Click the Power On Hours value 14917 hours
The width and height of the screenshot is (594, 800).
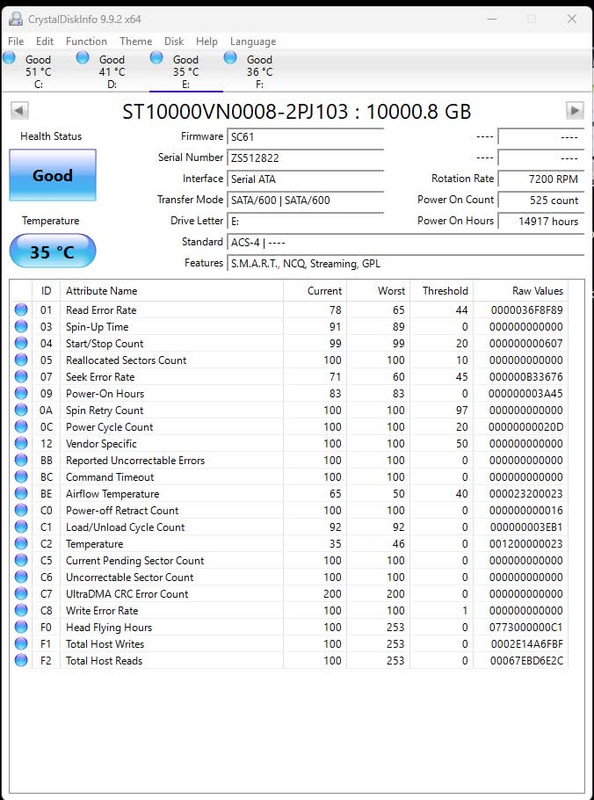coord(541,221)
